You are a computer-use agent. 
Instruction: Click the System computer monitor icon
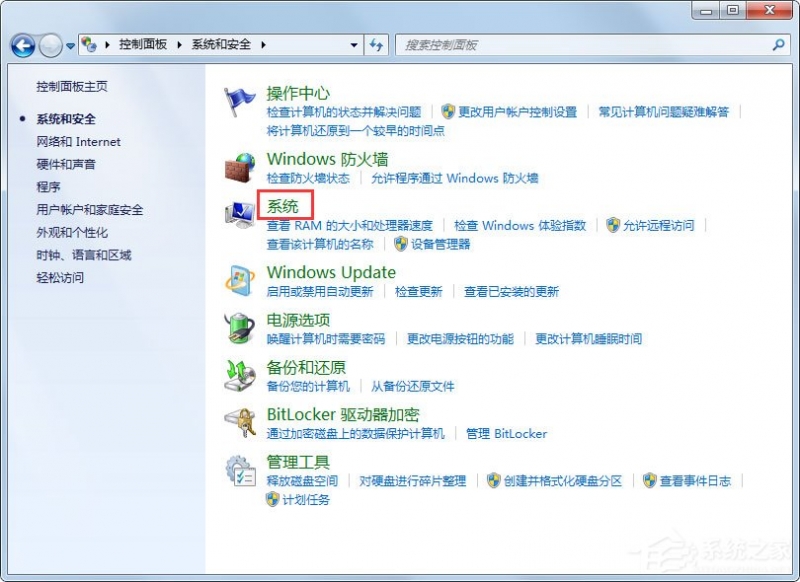(x=239, y=215)
